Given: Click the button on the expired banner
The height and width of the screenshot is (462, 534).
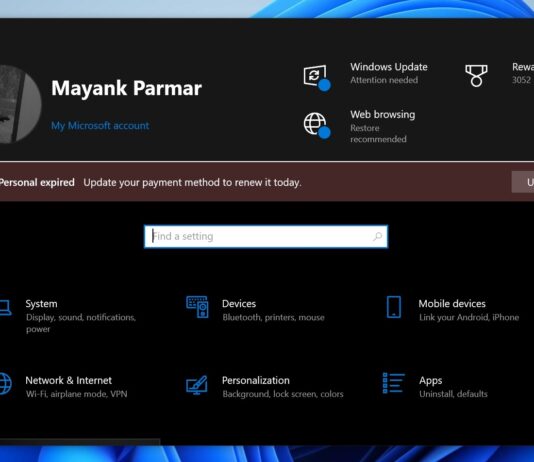Looking at the screenshot, I should [523, 182].
